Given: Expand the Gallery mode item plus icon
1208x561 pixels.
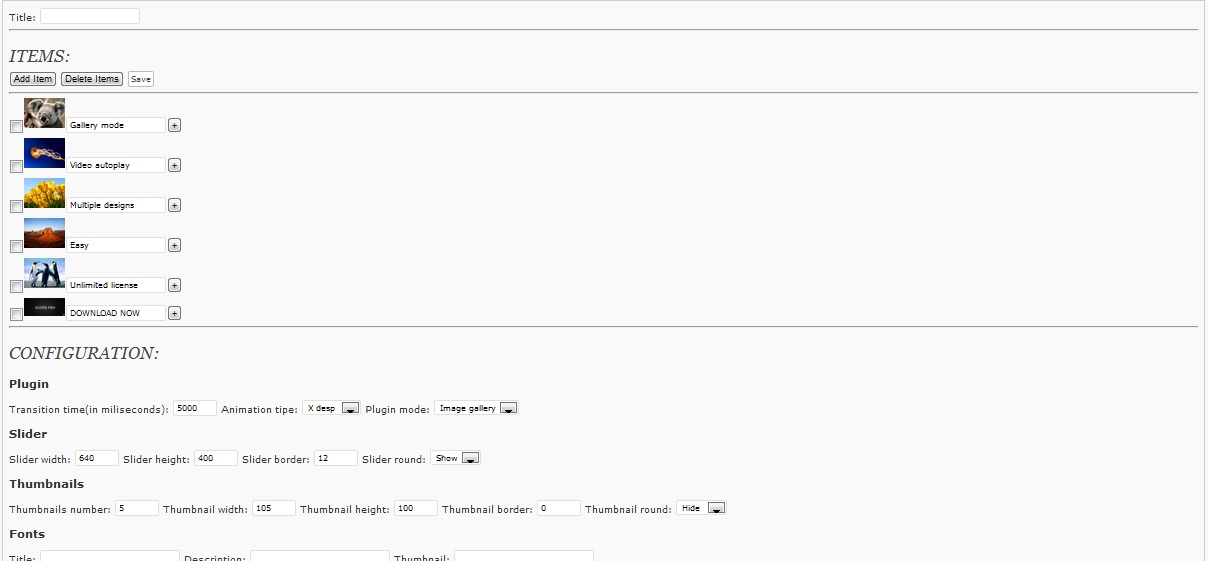Looking at the screenshot, I should click(174, 125).
